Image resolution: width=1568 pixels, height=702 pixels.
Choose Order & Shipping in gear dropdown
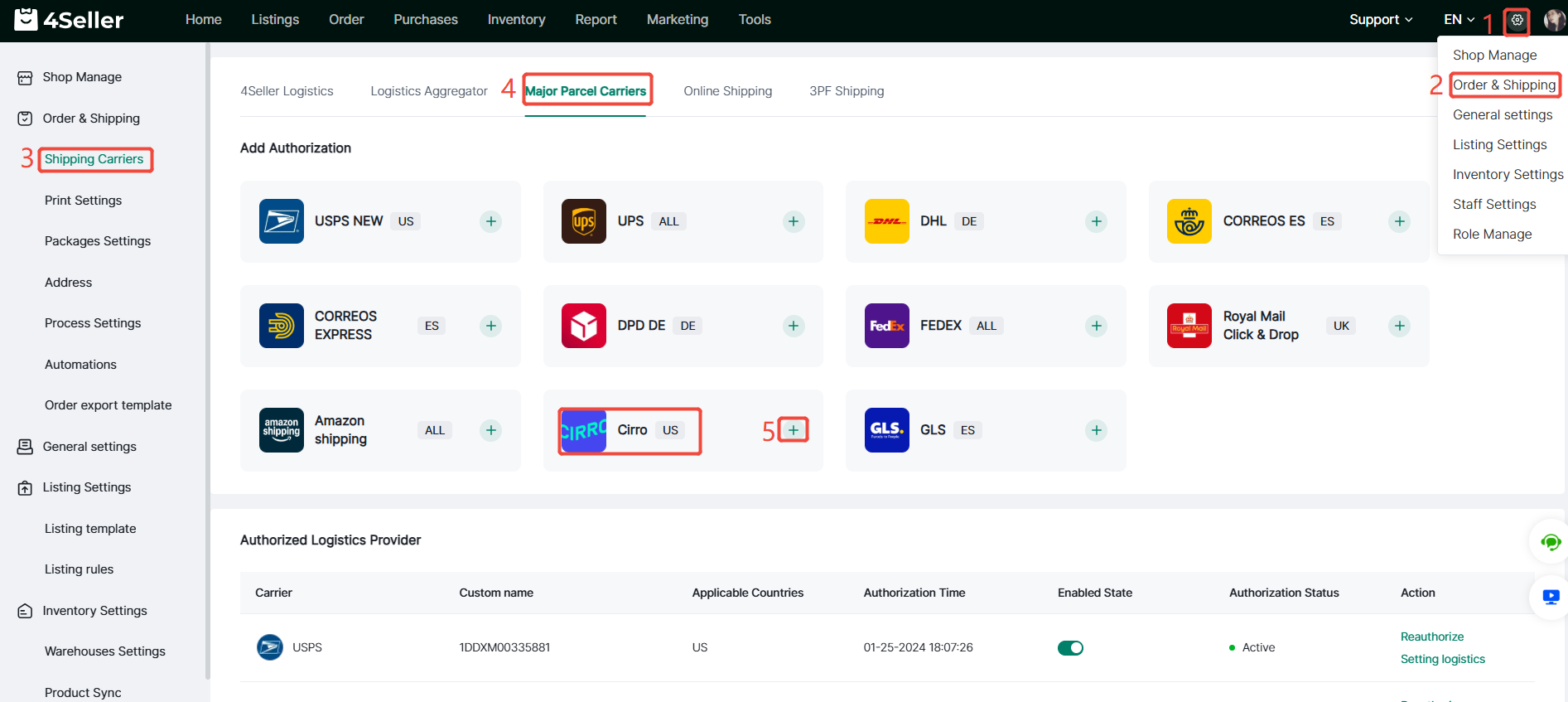pos(1504,85)
